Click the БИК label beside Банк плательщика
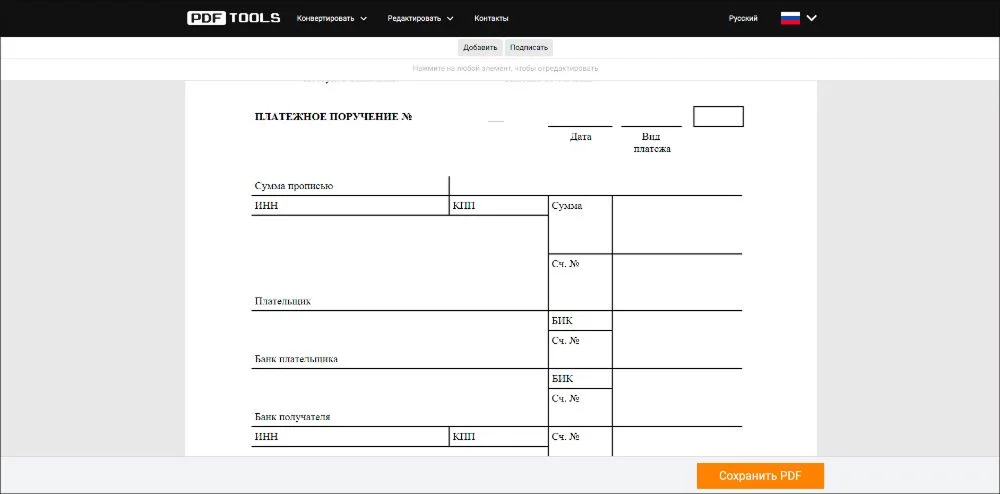This screenshot has height=494, width=1000. pos(562,321)
